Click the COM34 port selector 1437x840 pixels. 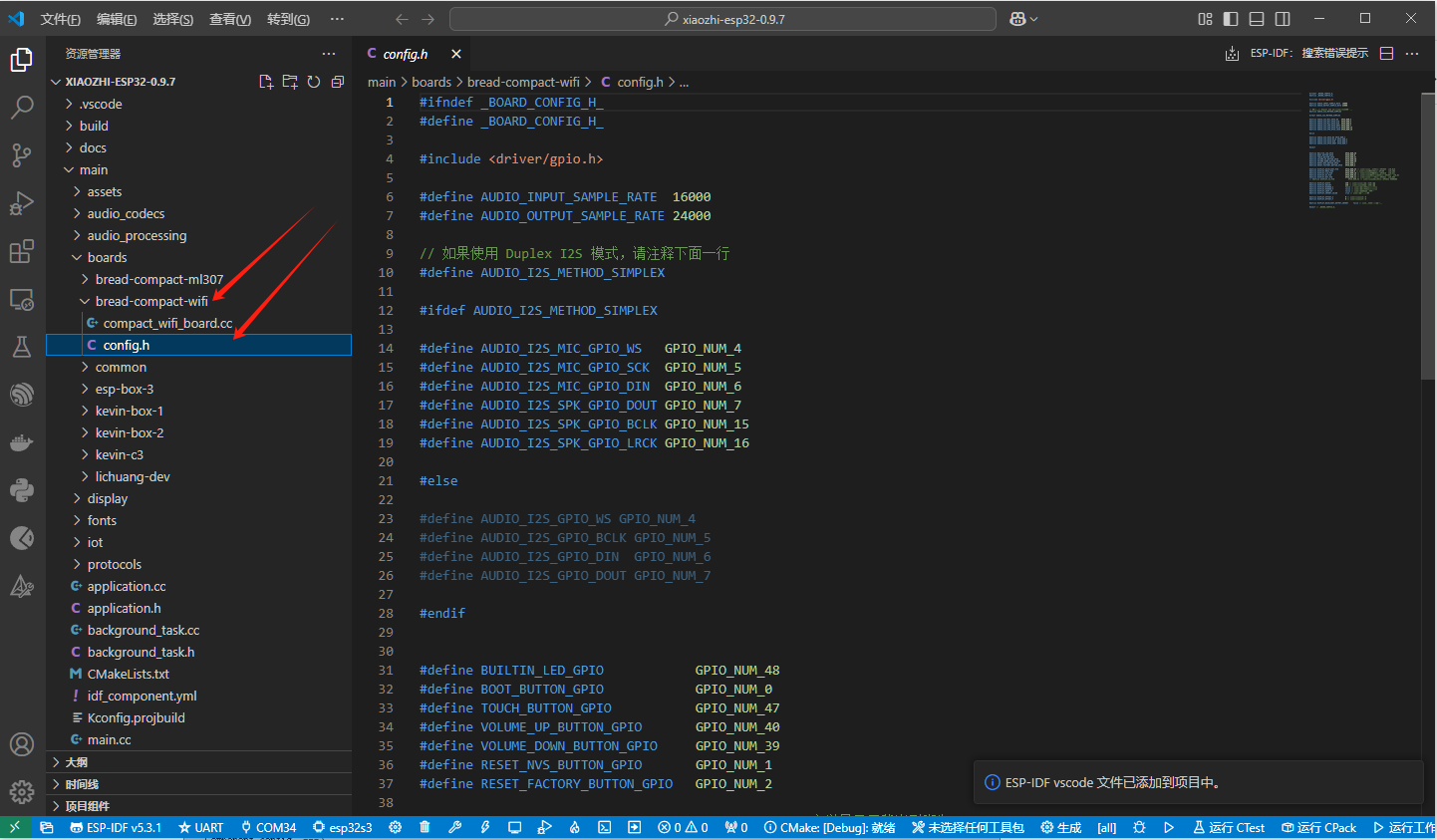click(268, 827)
